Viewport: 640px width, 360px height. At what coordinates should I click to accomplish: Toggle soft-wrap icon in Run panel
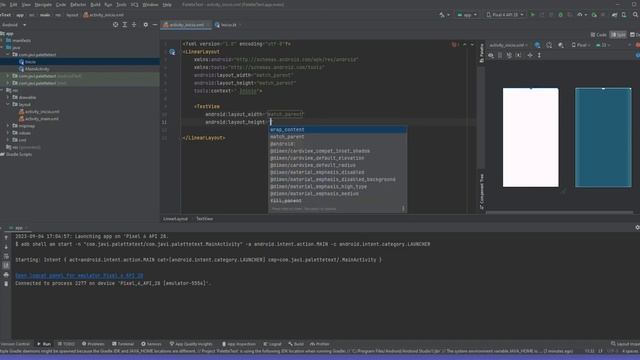click(6, 256)
